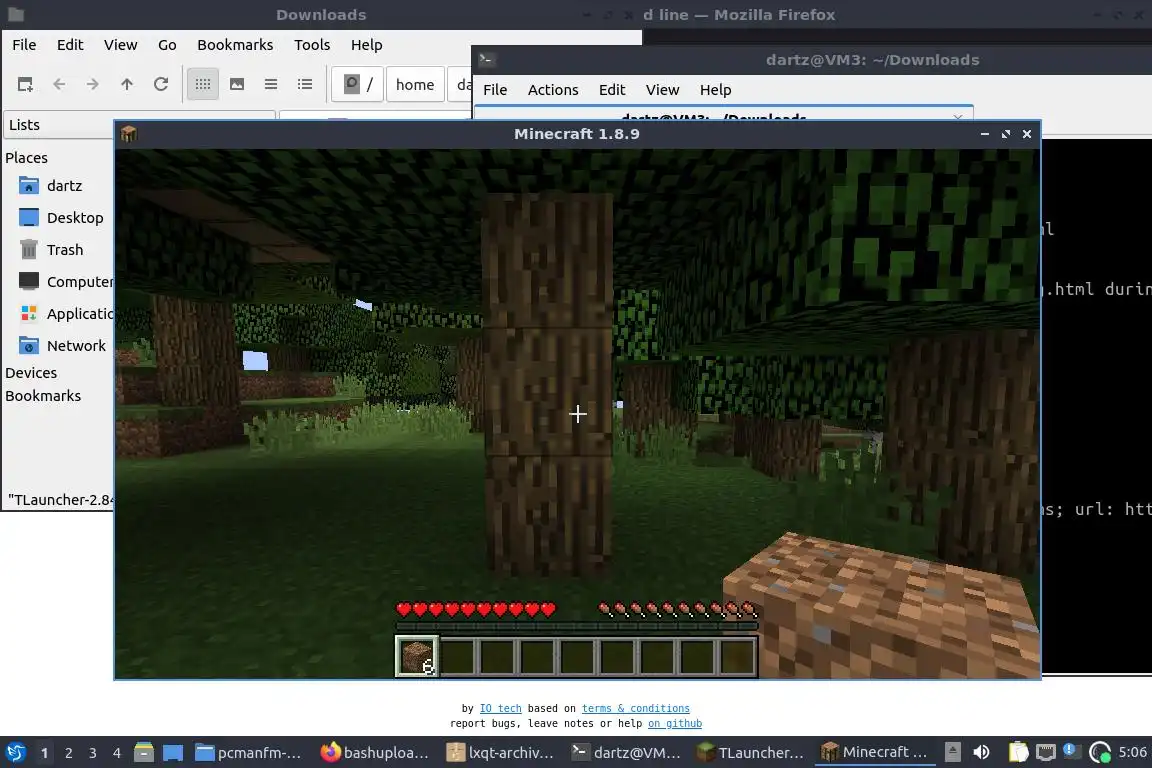Screen dimensions: 1152x768
Task: Switch to dartz@VM terminal taskbar window
Action: pos(627,753)
